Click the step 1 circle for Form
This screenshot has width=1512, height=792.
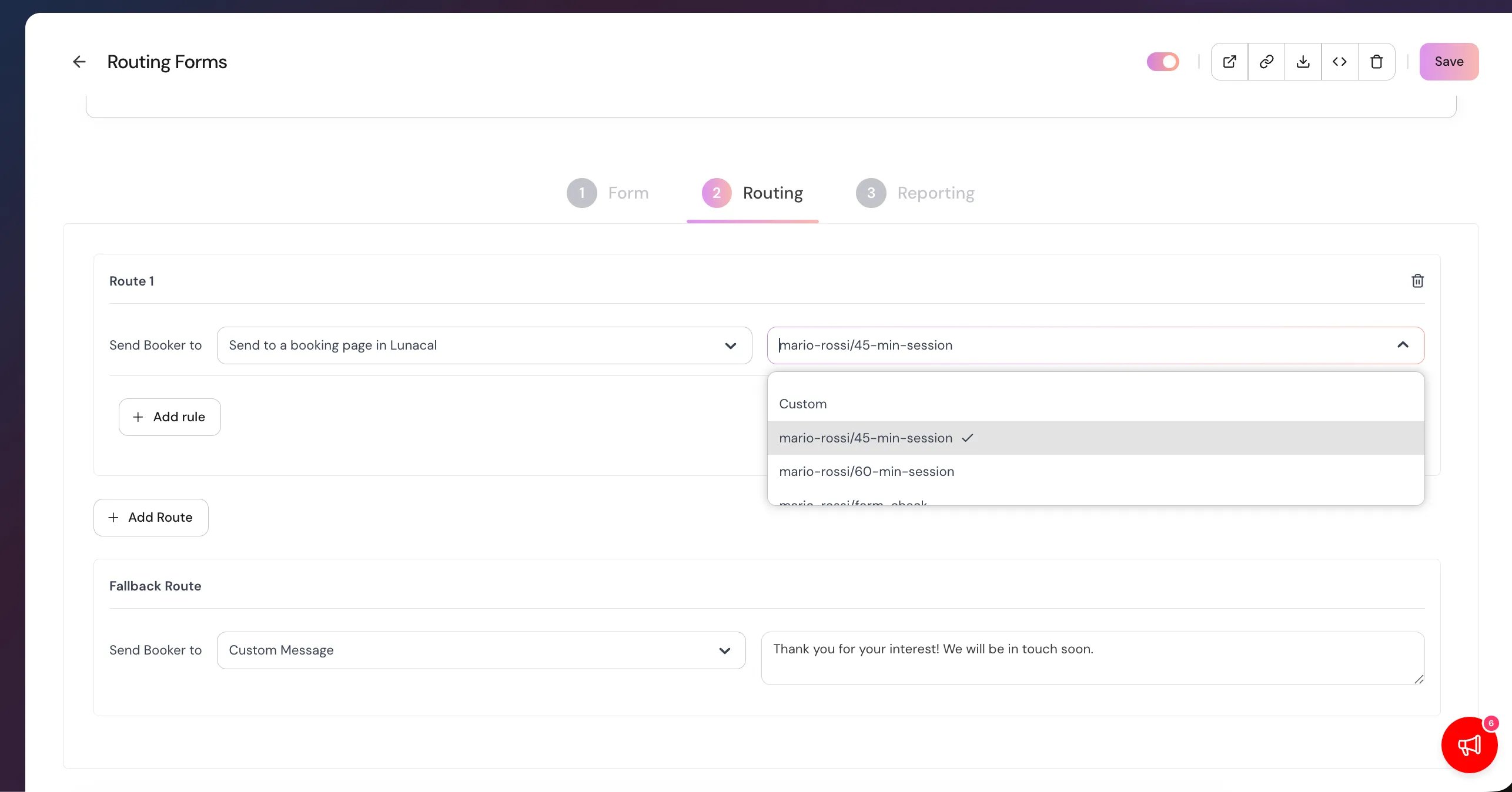point(581,193)
